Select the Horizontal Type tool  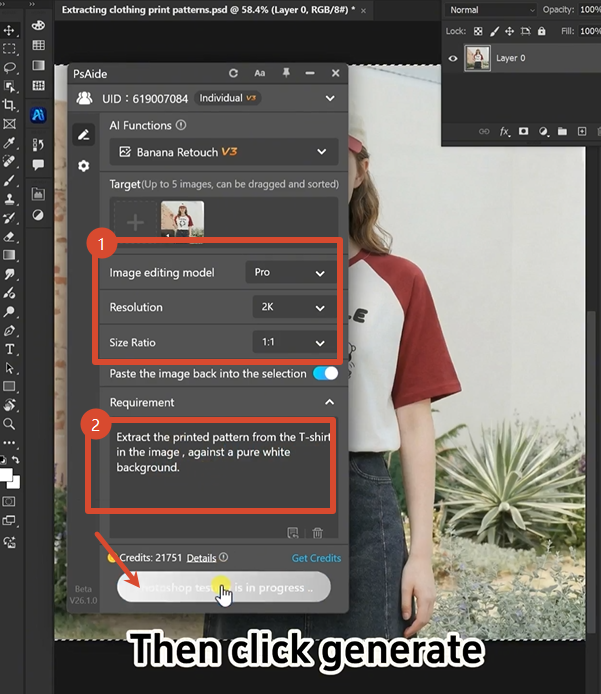click(9, 349)
